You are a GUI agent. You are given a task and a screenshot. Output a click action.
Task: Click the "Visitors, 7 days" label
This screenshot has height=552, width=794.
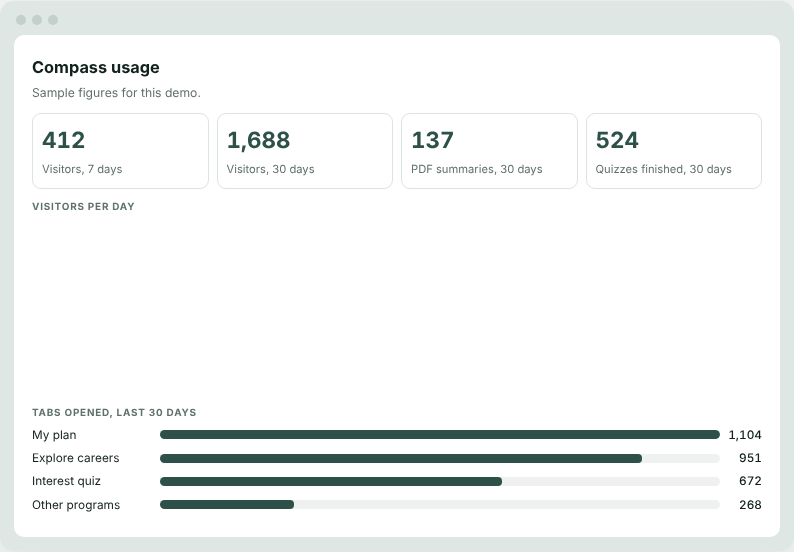coord(82,169)
